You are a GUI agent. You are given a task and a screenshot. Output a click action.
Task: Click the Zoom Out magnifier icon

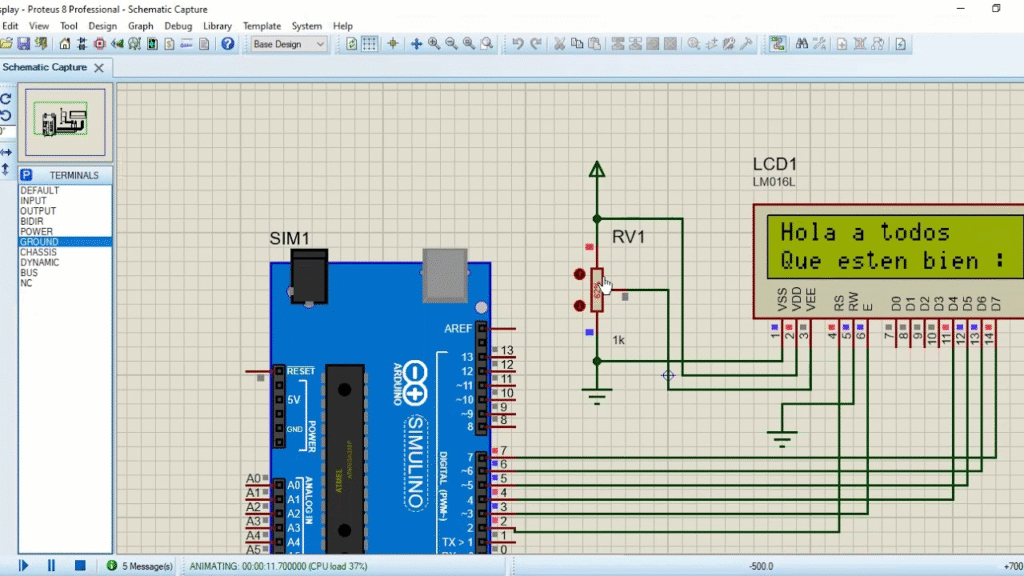pos(451,44)
